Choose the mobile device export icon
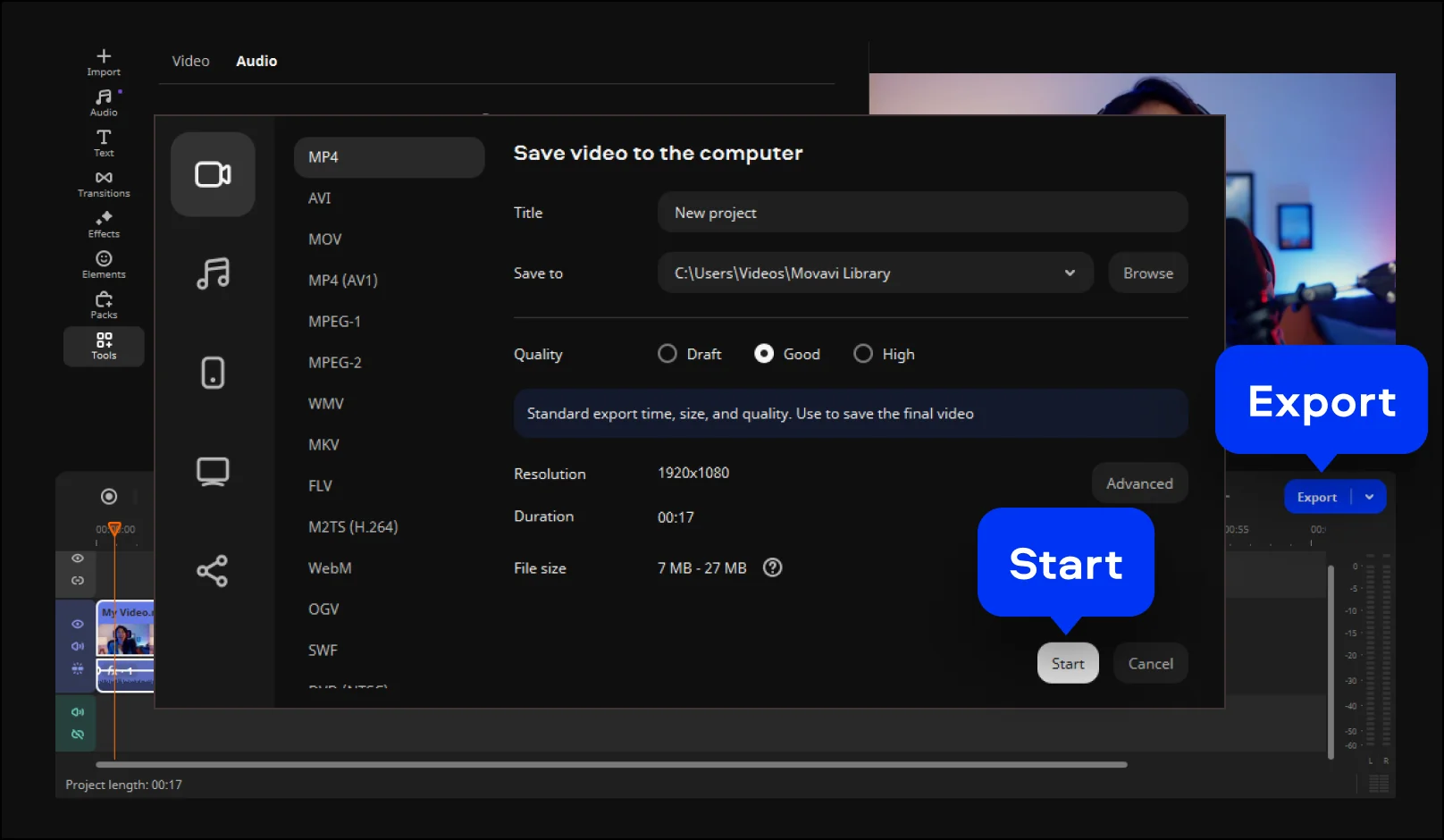Viewport: 1444px width, 840px height. tap(213, 373)
